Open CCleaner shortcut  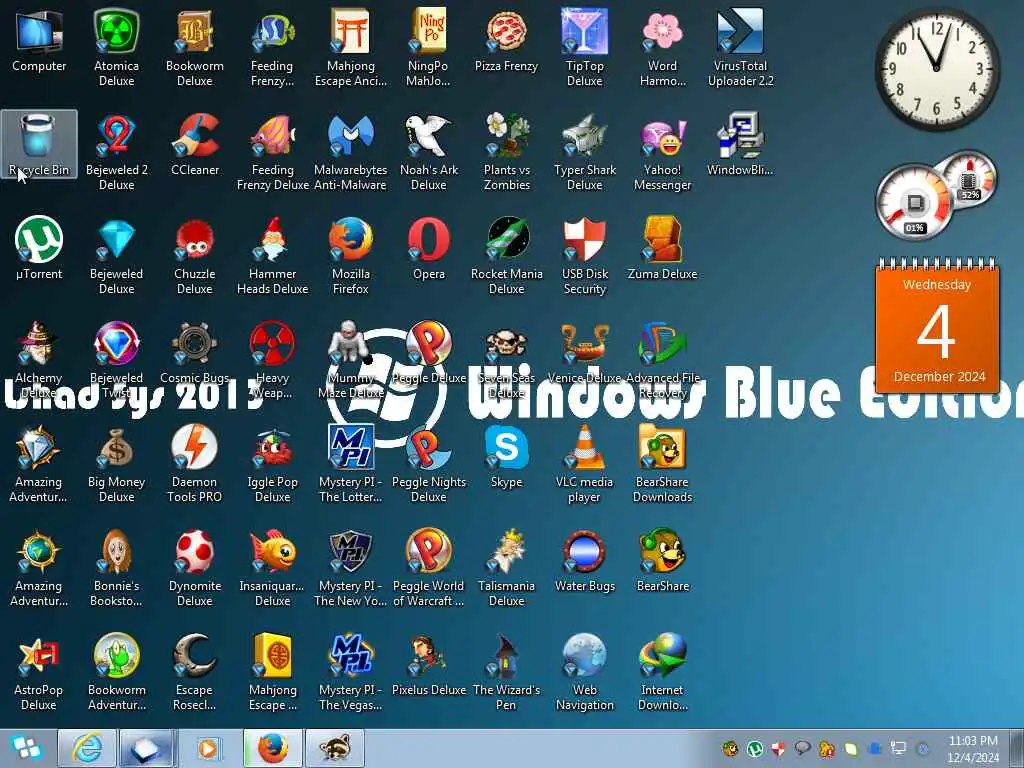point(195,144)
